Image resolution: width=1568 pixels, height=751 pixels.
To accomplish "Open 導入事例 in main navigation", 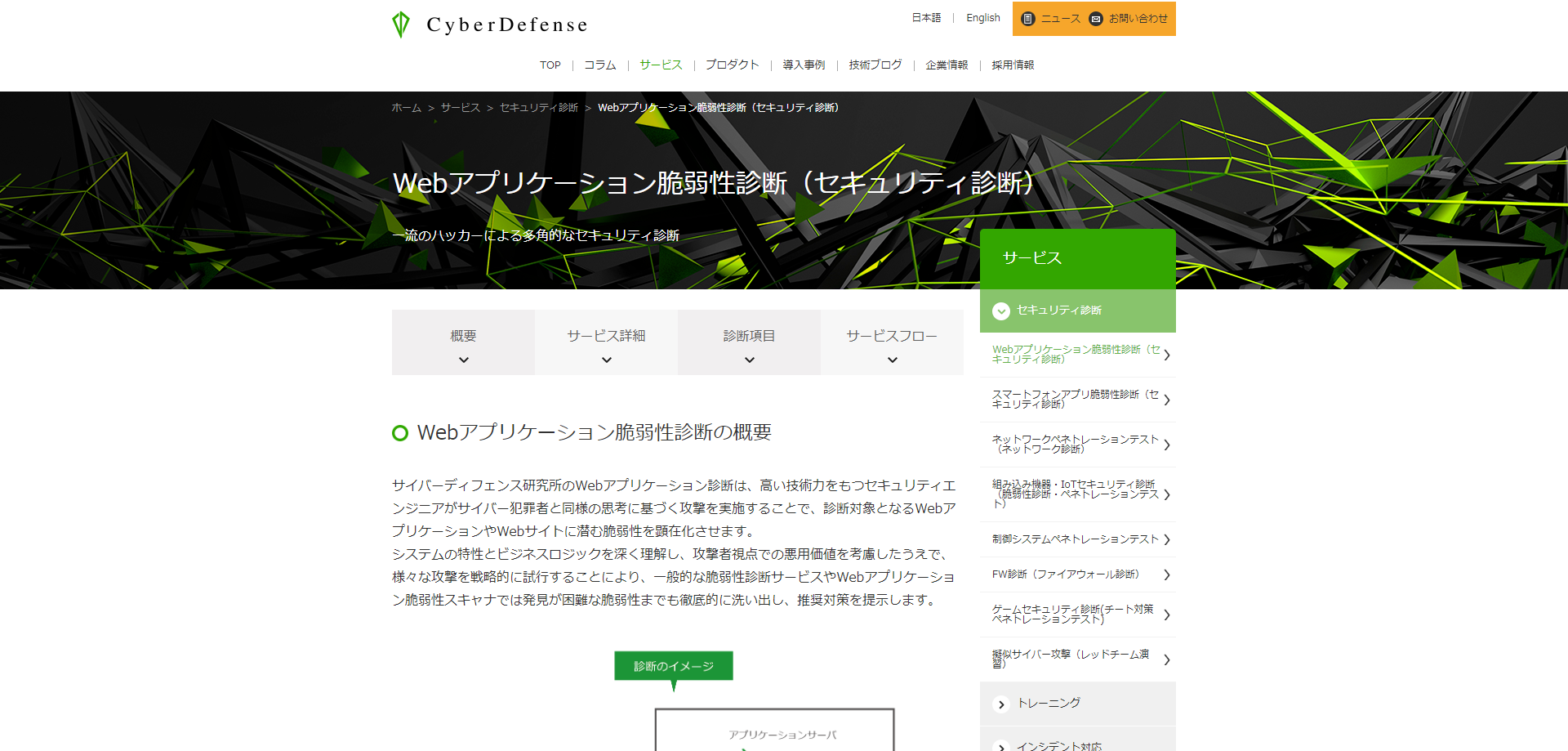I will click(804, 65).
